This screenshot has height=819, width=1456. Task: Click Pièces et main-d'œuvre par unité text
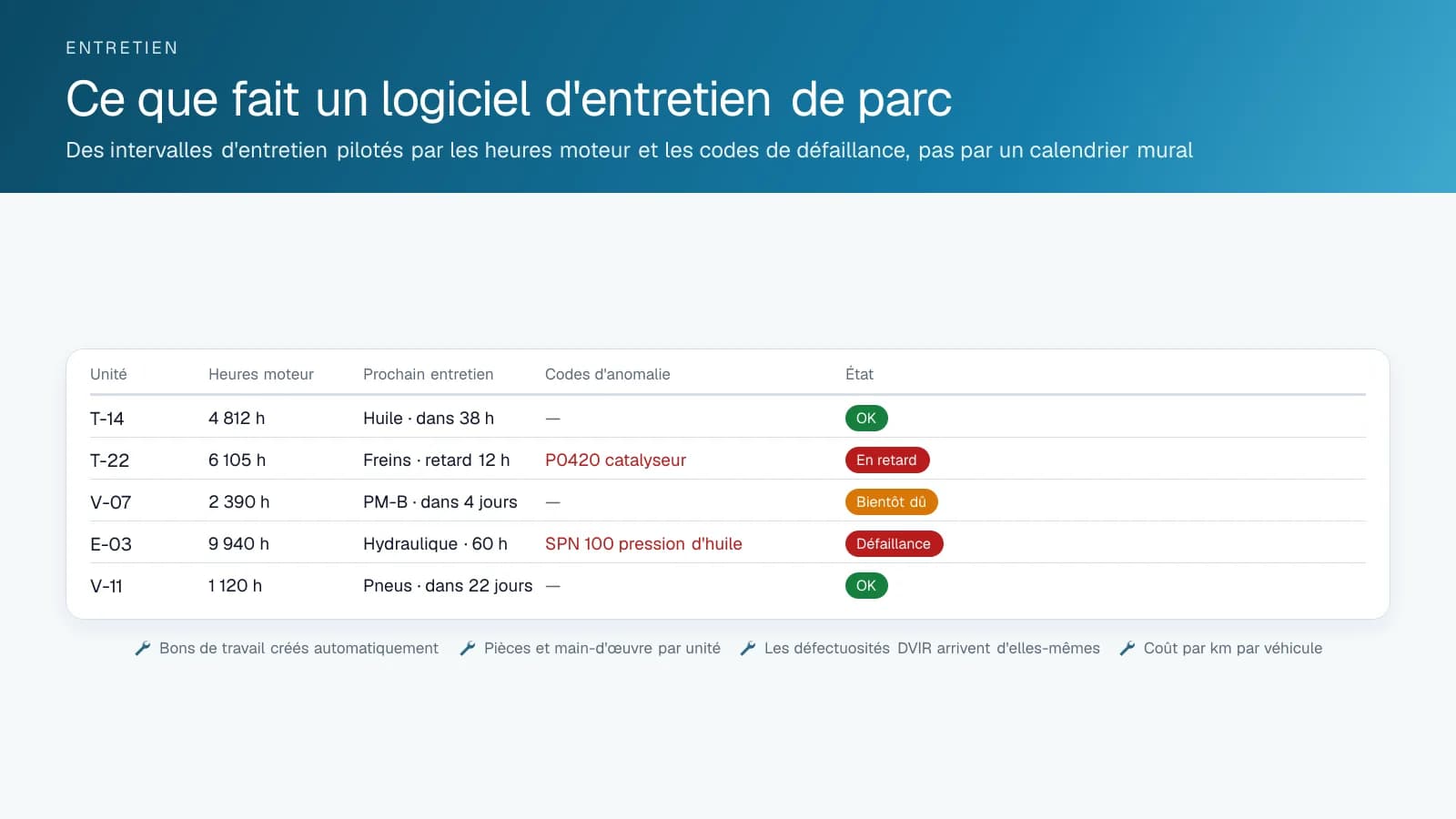602,649
